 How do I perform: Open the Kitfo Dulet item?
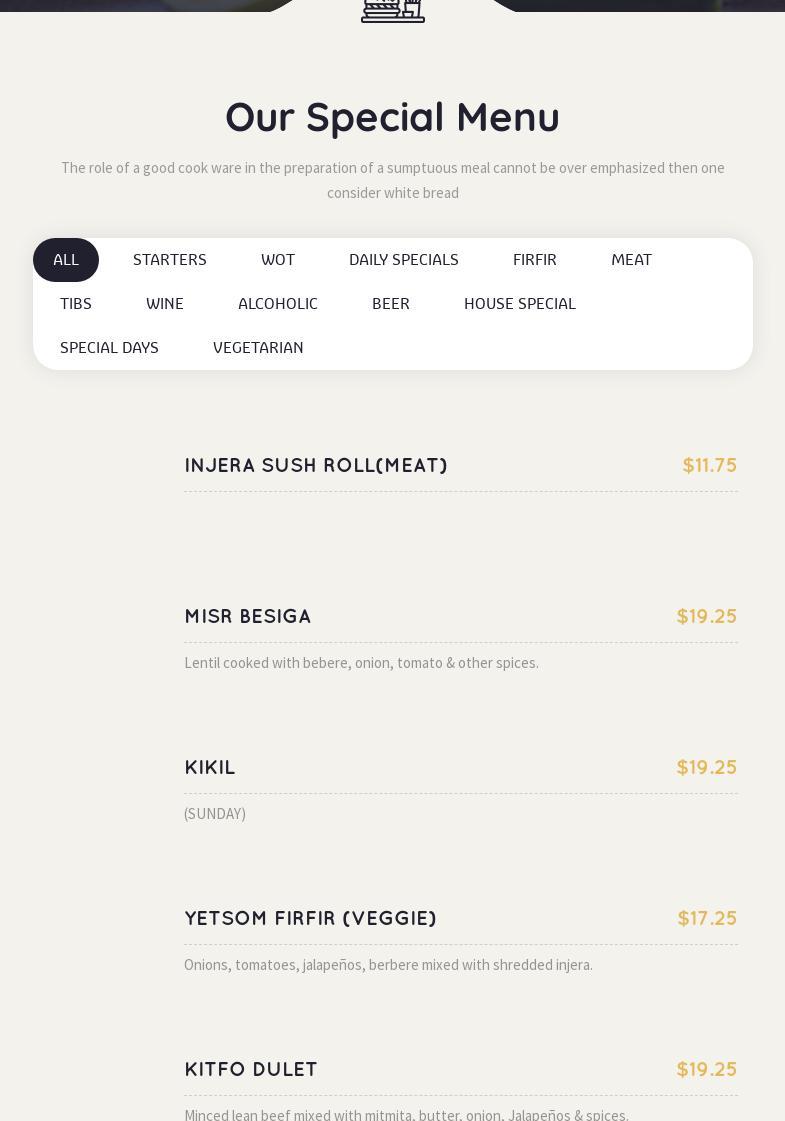click(x=251, y=1069)
